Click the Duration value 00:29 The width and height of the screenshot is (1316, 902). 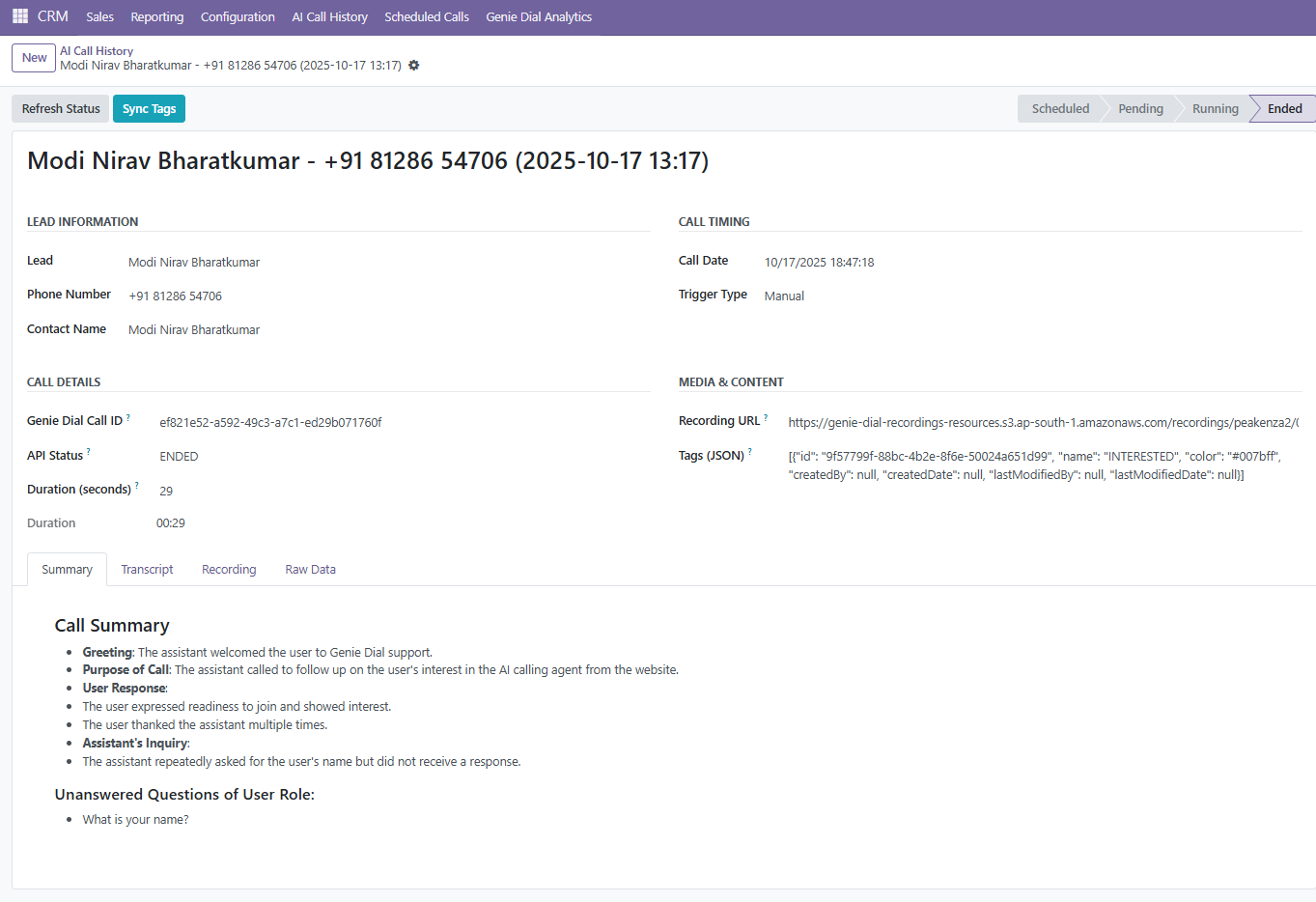[171, 523]
